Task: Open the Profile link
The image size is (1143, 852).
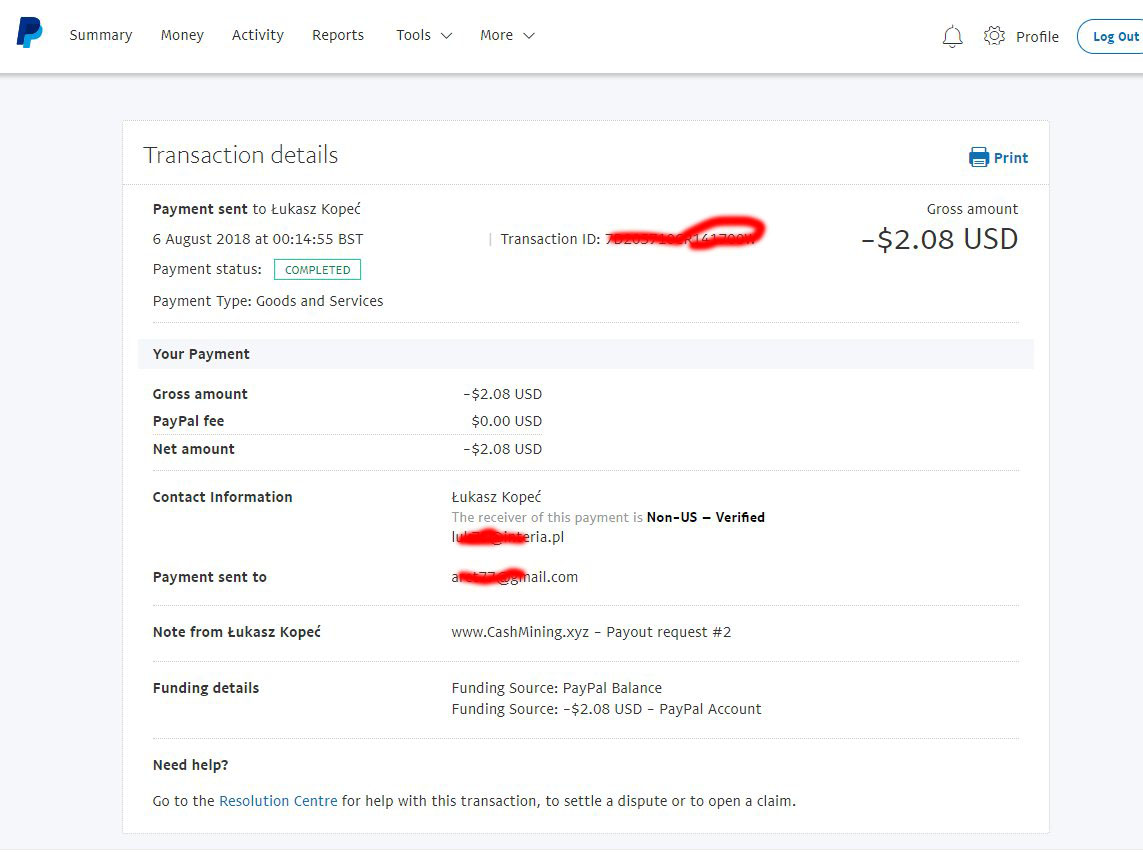Action: point(1037,36)
